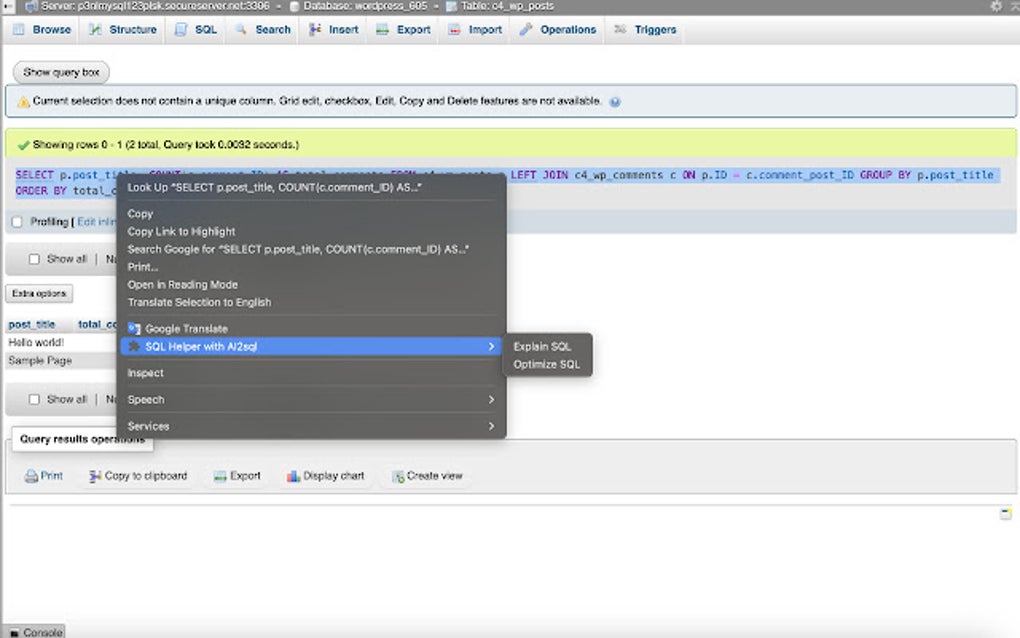Click the Print icon under query results operations
Viewport: 1020px width, 638px height.
coord(43,476)
